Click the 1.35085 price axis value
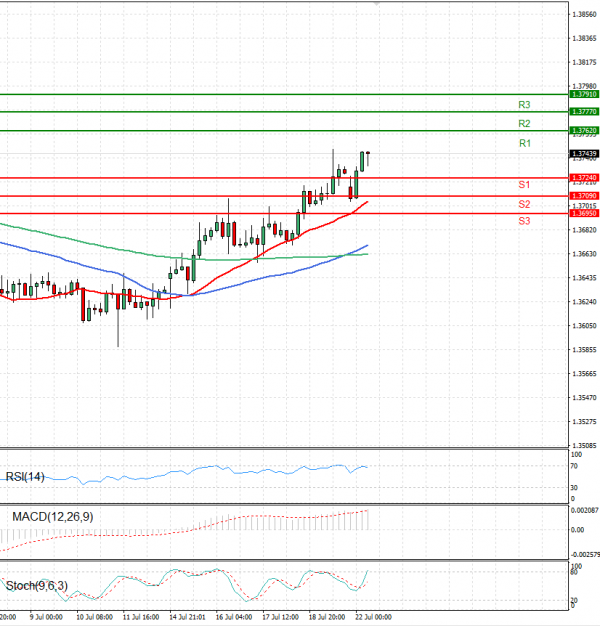 [584, 445]
